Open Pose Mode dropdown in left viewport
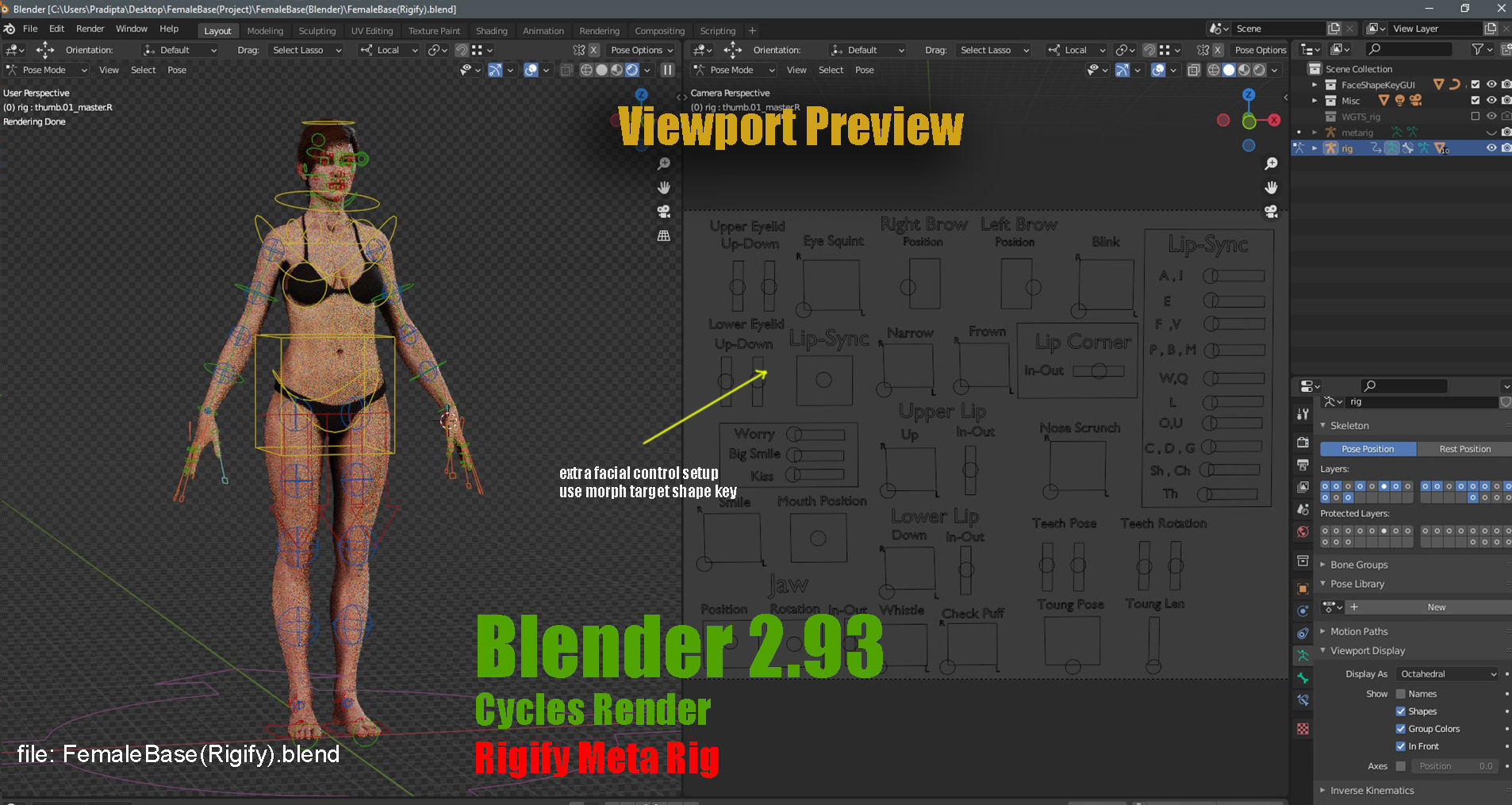1512x805 pixels. pyautogui.click(x=46, y=70)
